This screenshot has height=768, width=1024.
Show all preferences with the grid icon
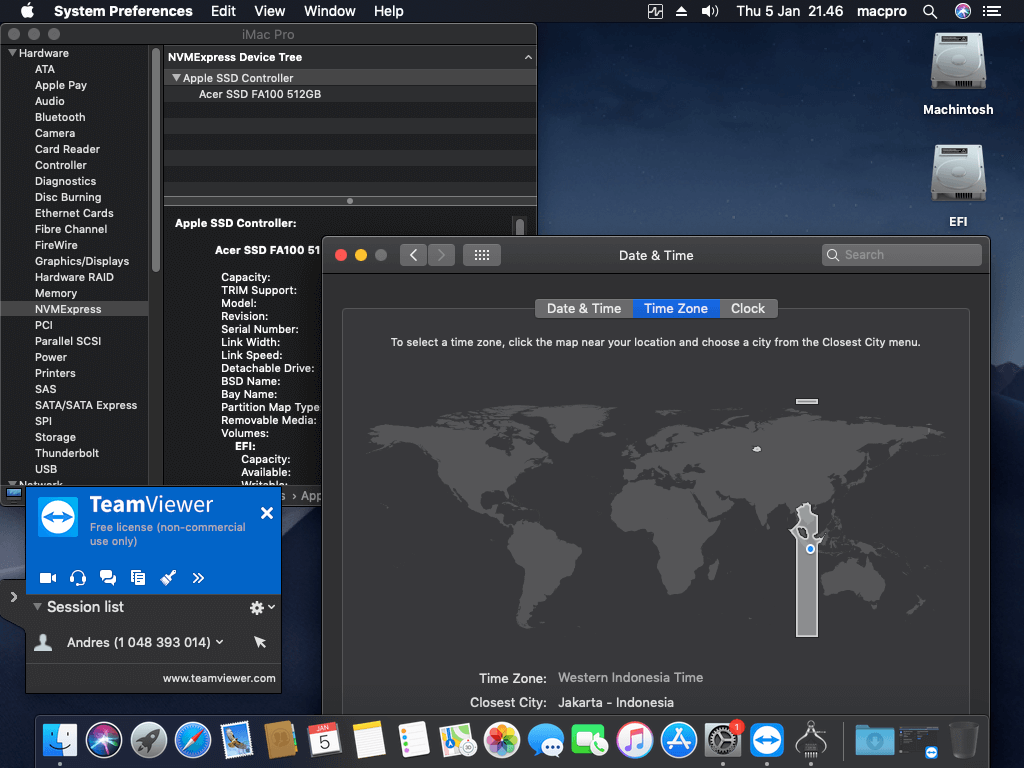click(482, 255)
